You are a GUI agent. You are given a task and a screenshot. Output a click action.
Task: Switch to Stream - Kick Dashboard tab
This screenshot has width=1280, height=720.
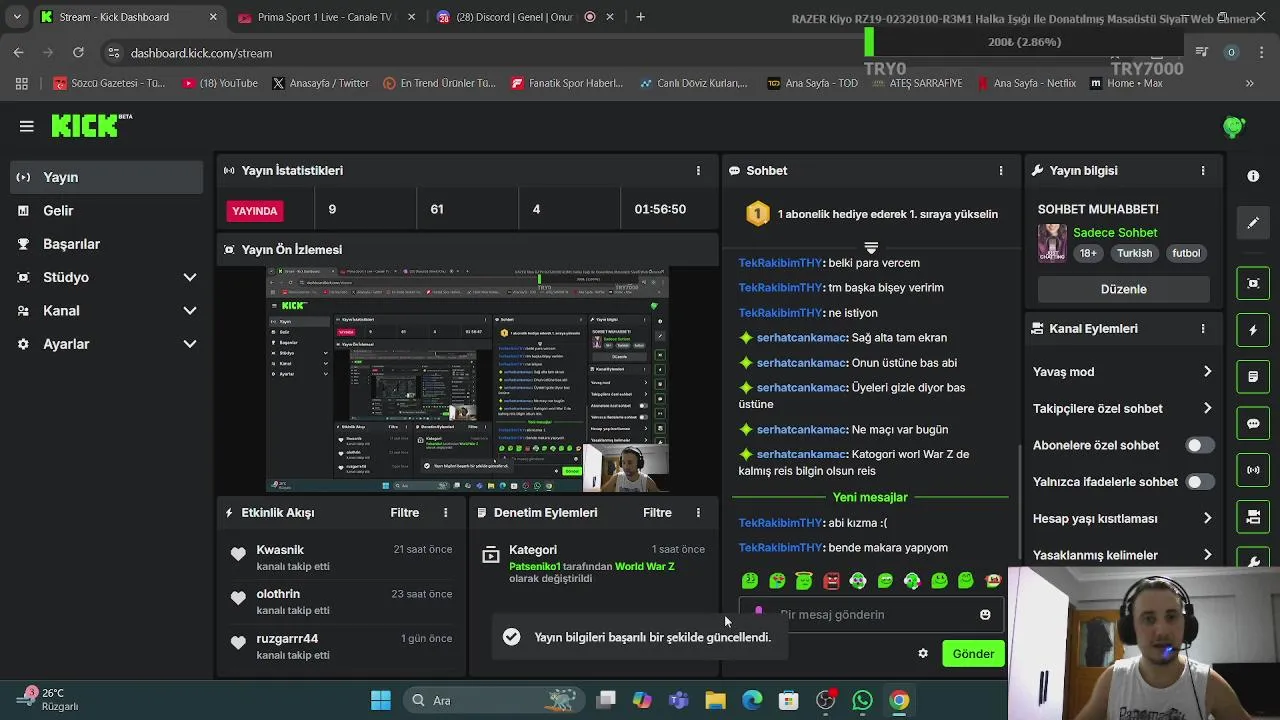click(128, 17)
